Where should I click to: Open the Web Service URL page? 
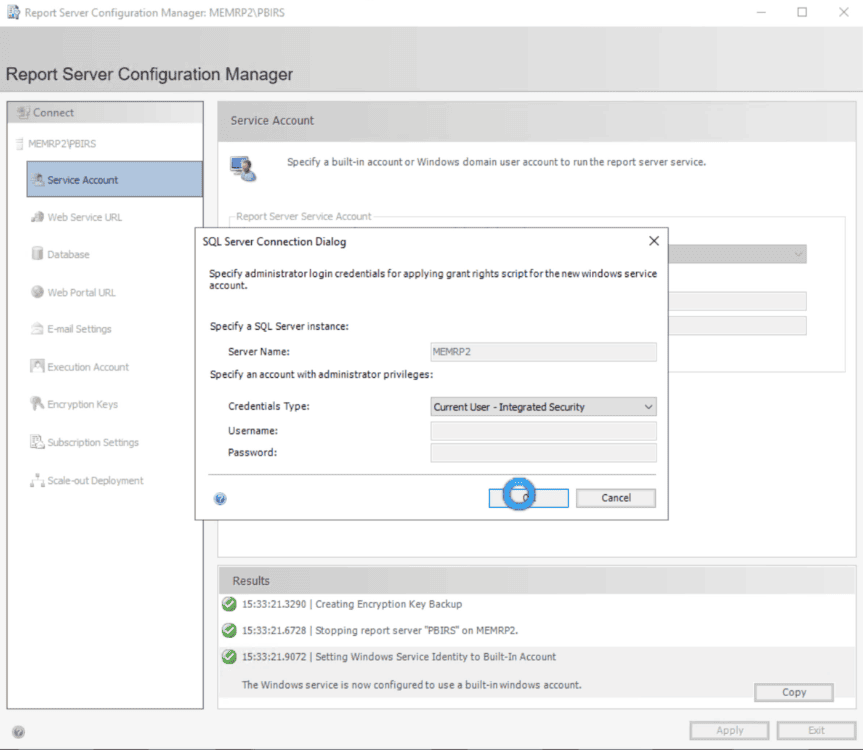84,217
